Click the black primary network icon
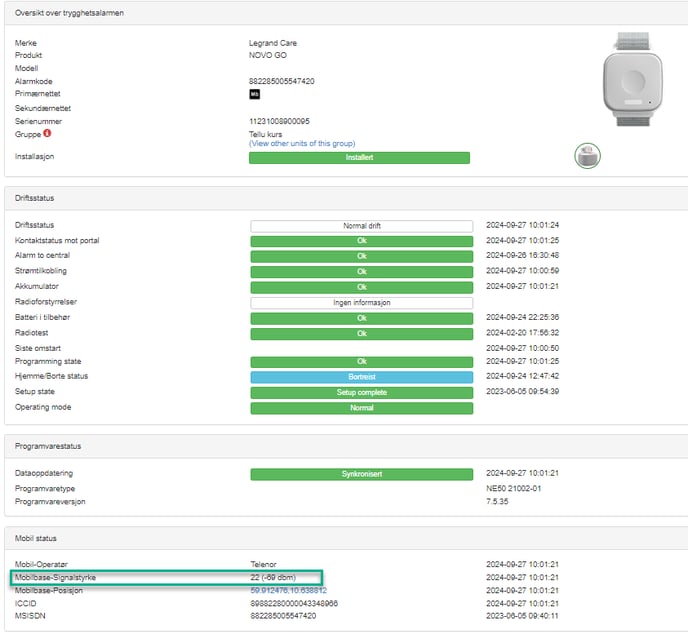The width and height of the screenshot is (688, 634). 254,94
